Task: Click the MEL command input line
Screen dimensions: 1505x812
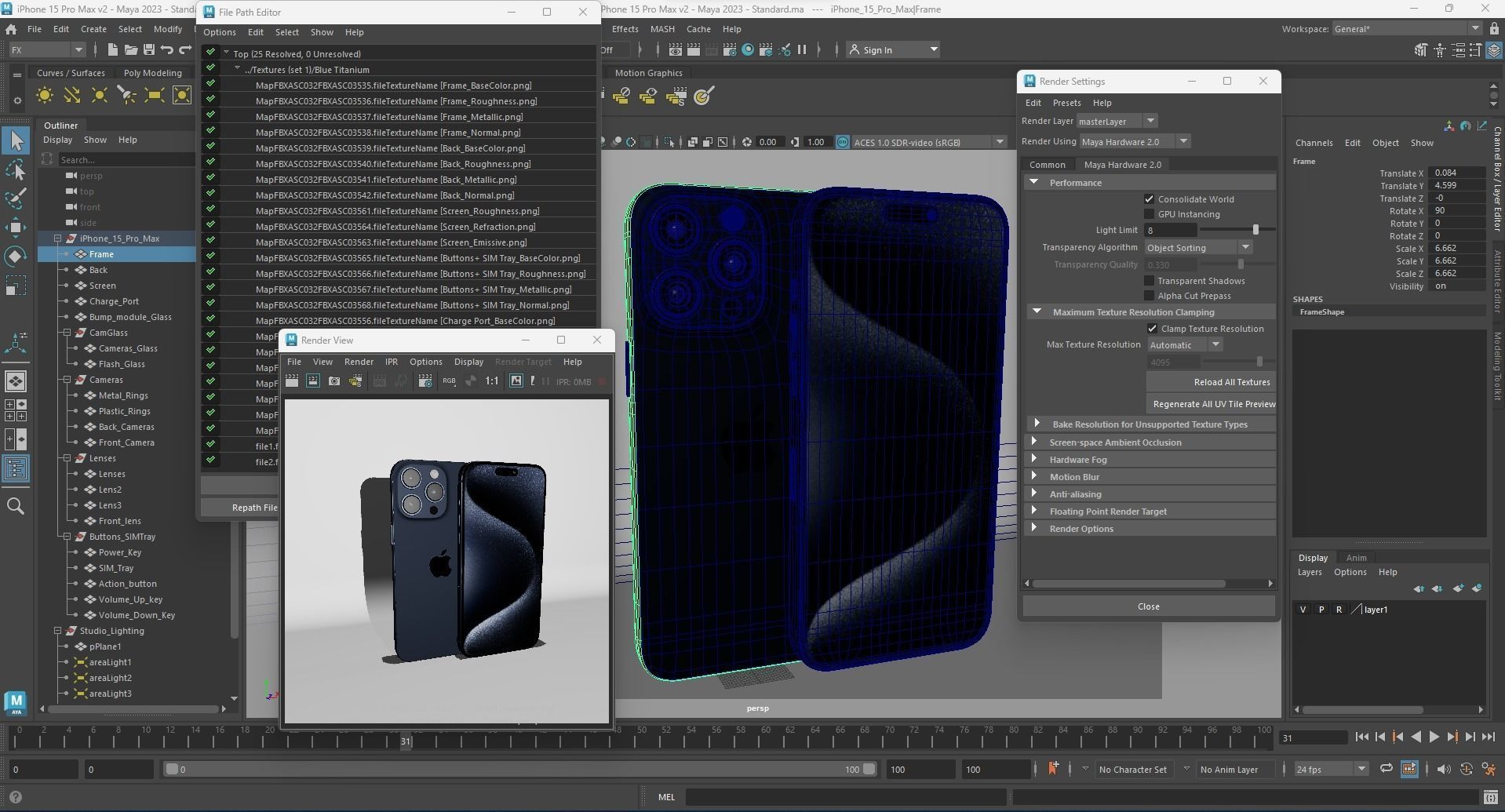Action: pyautogui.click(x=845, y=797)
